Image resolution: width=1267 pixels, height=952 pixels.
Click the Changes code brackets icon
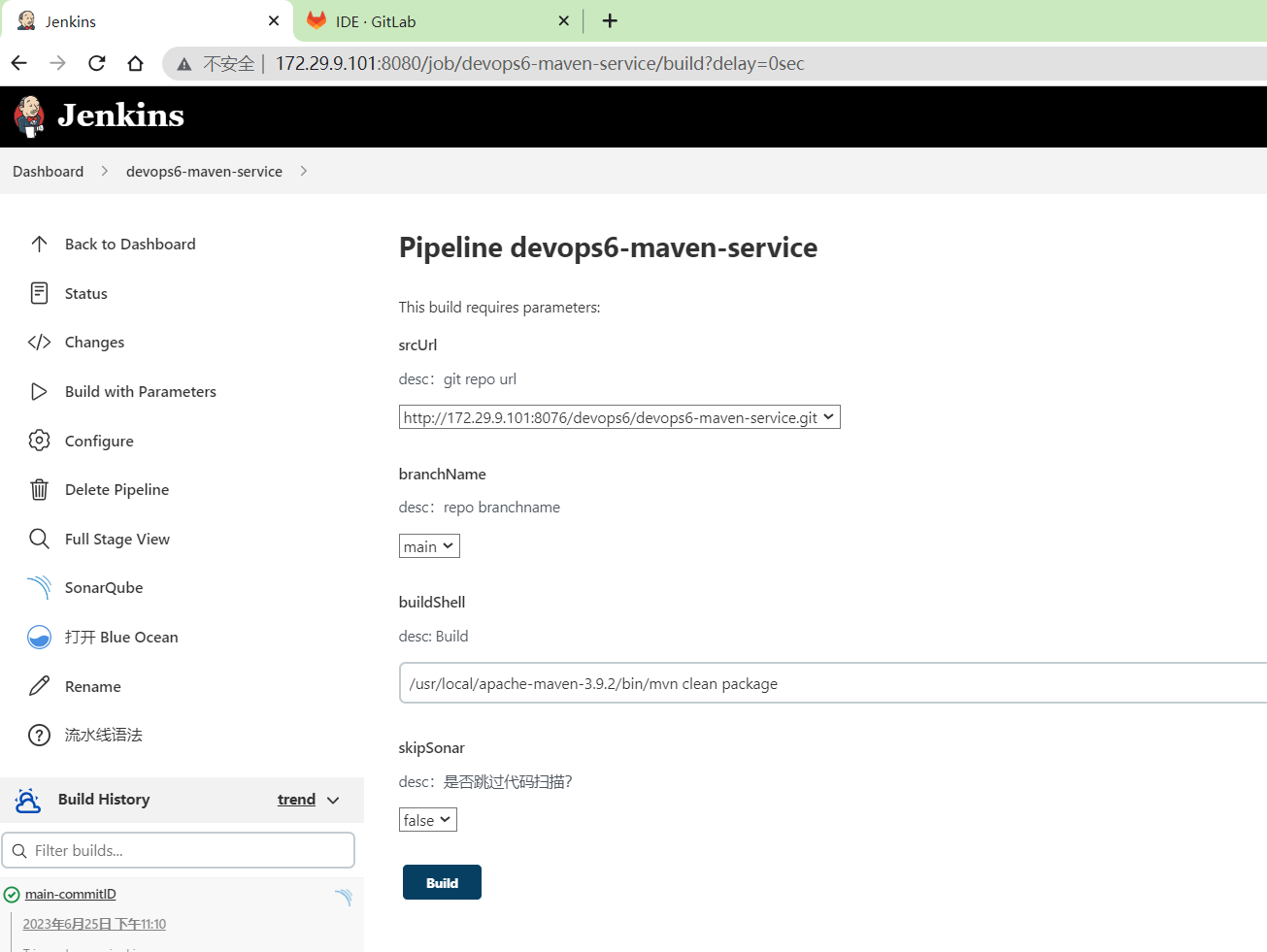(x=39, y=342)
